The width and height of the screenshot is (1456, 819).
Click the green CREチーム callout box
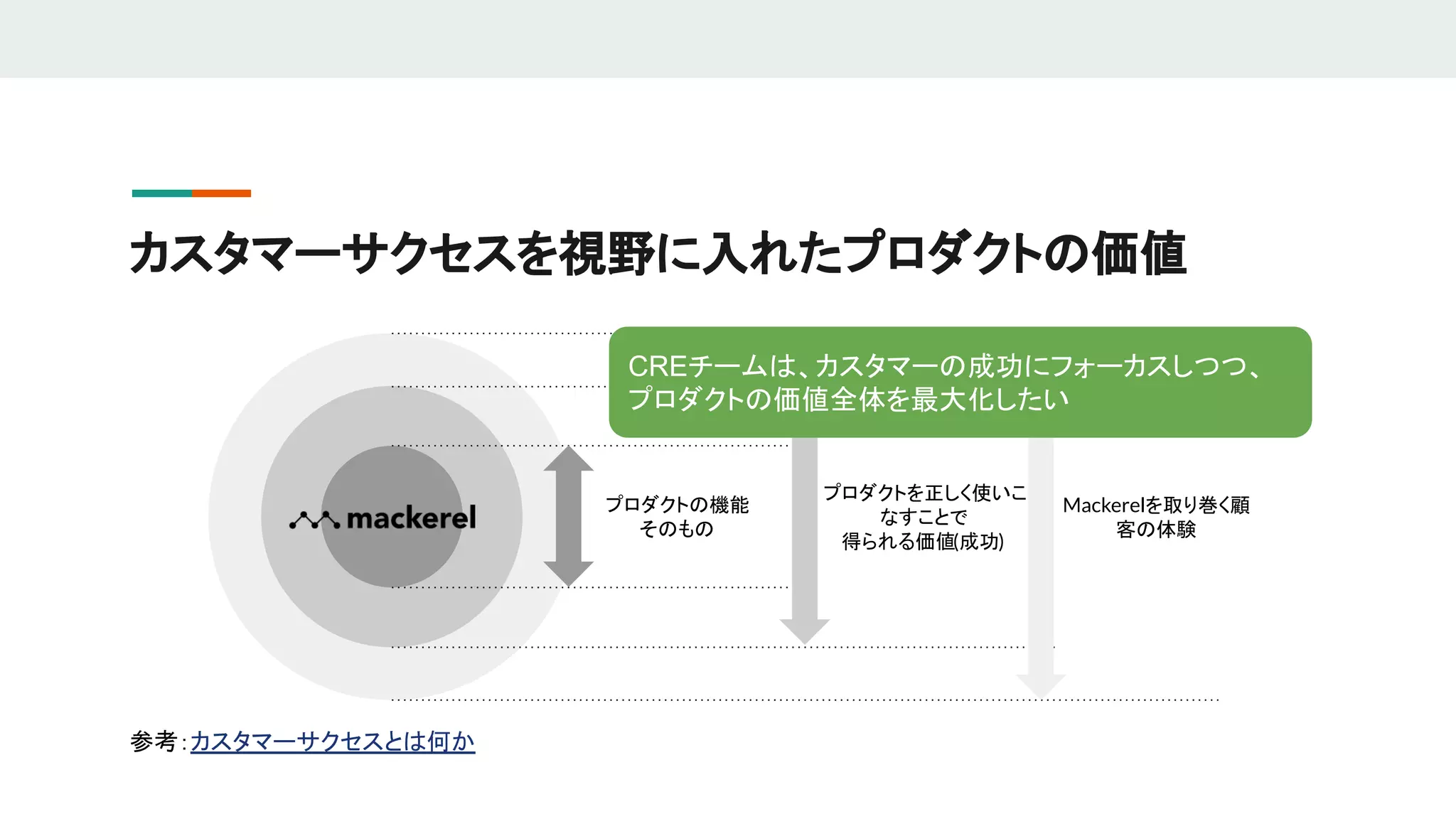pyautogui.click(x=960, y=382)
